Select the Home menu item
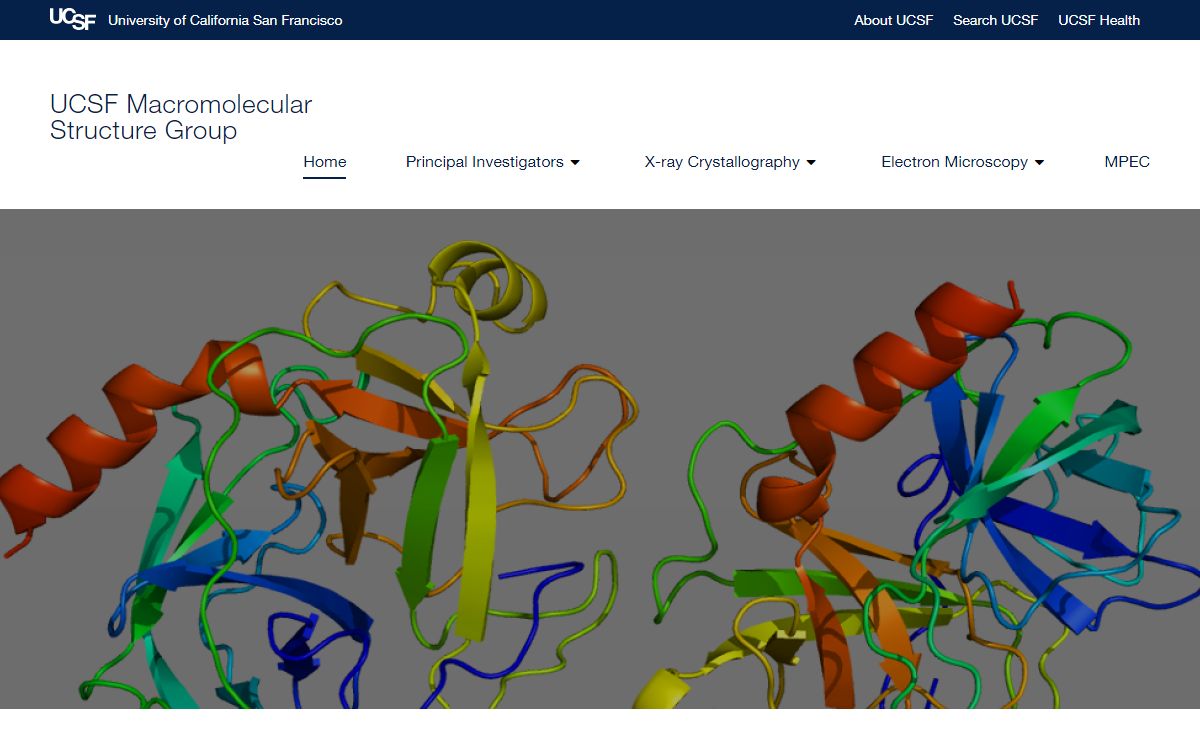 pyautogui.click(x=325, y=162)
